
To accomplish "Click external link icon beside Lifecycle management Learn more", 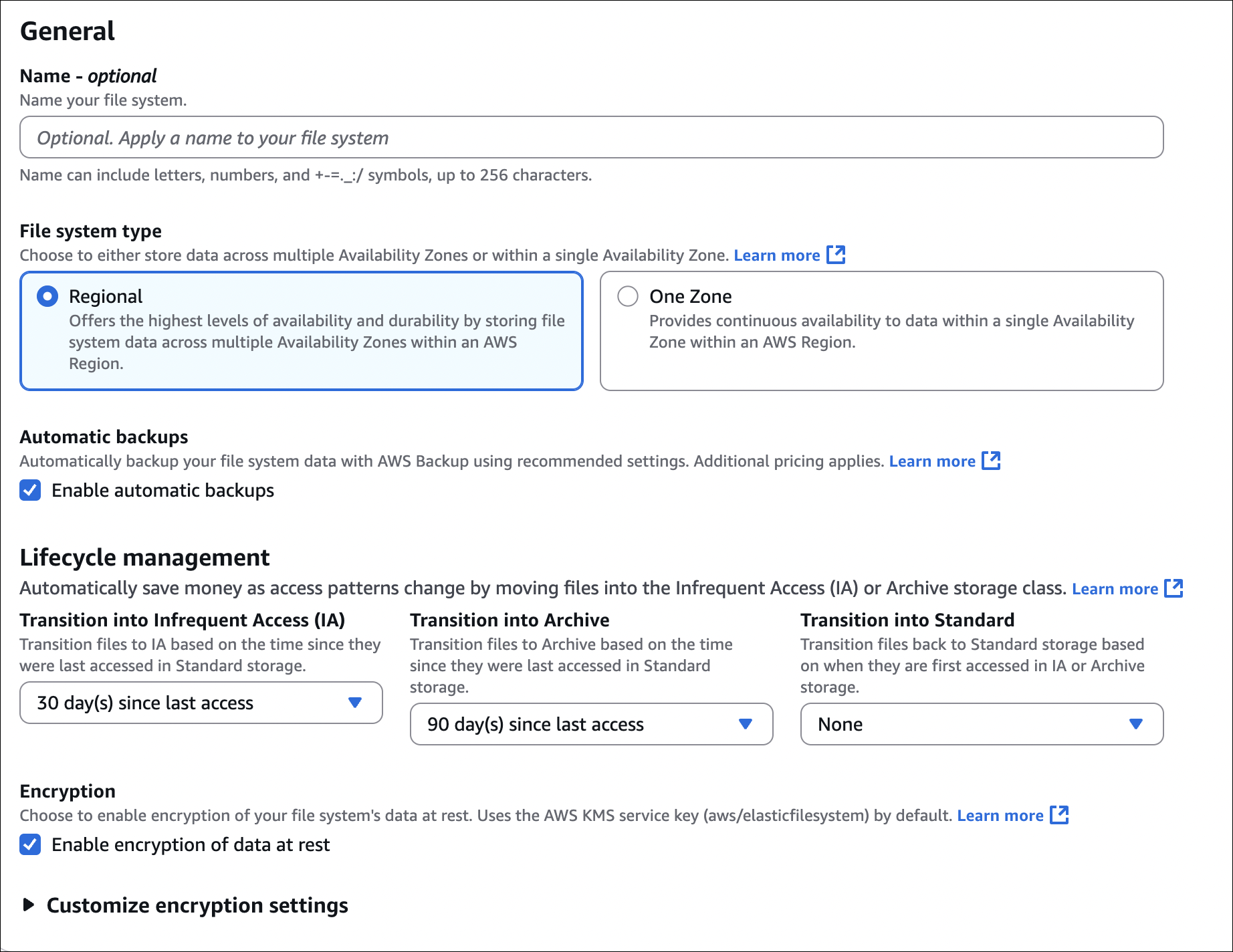I will [x=1173, y=588].
